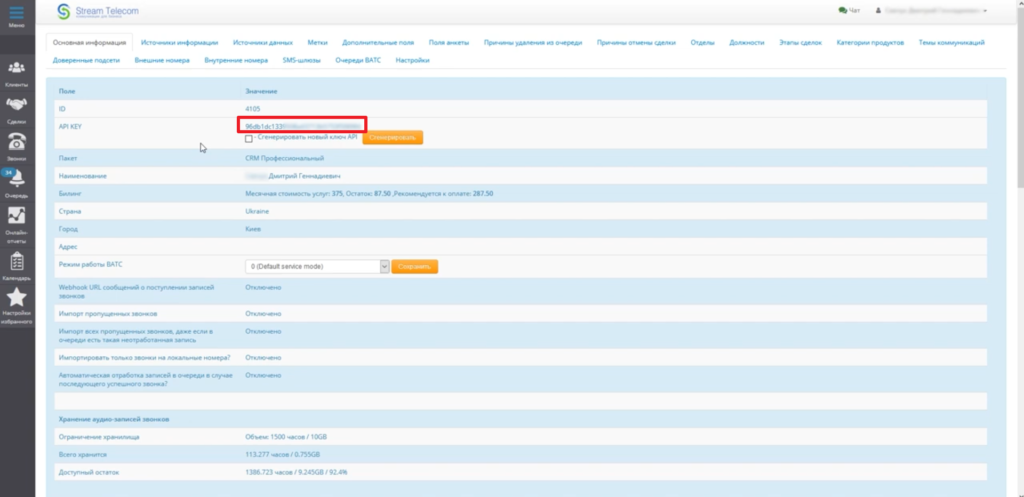
Task: Click the page vertical scrollbar
Action: (1017, 250)
